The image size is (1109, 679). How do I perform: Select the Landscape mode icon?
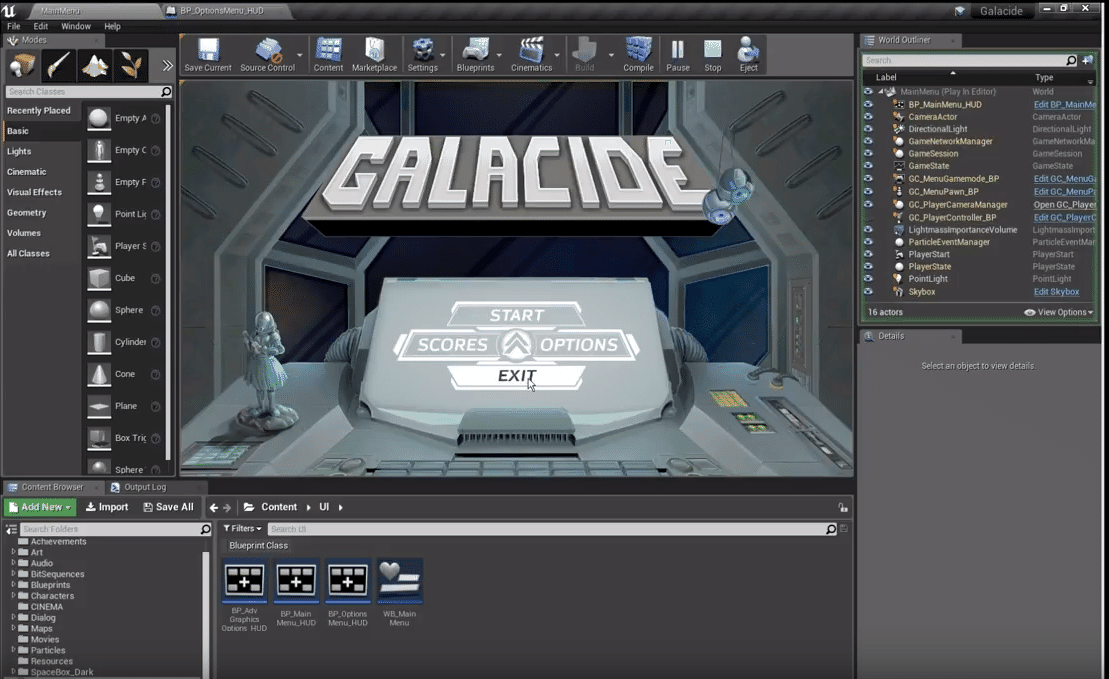95,66
